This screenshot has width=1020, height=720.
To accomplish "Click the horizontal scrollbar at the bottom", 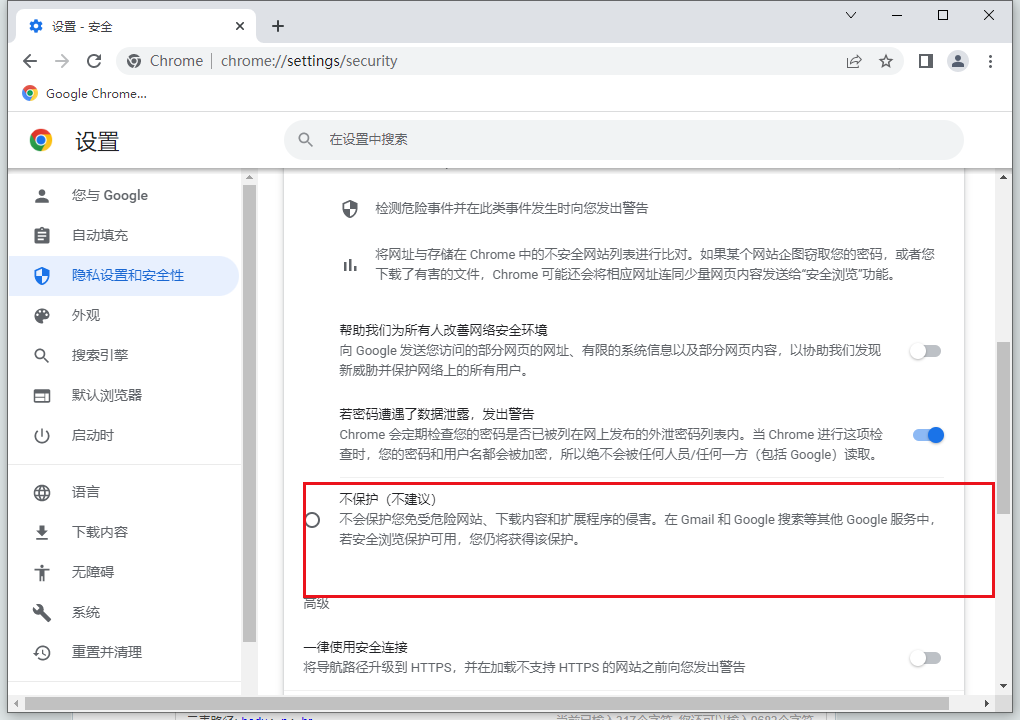I will click(487, 703).
